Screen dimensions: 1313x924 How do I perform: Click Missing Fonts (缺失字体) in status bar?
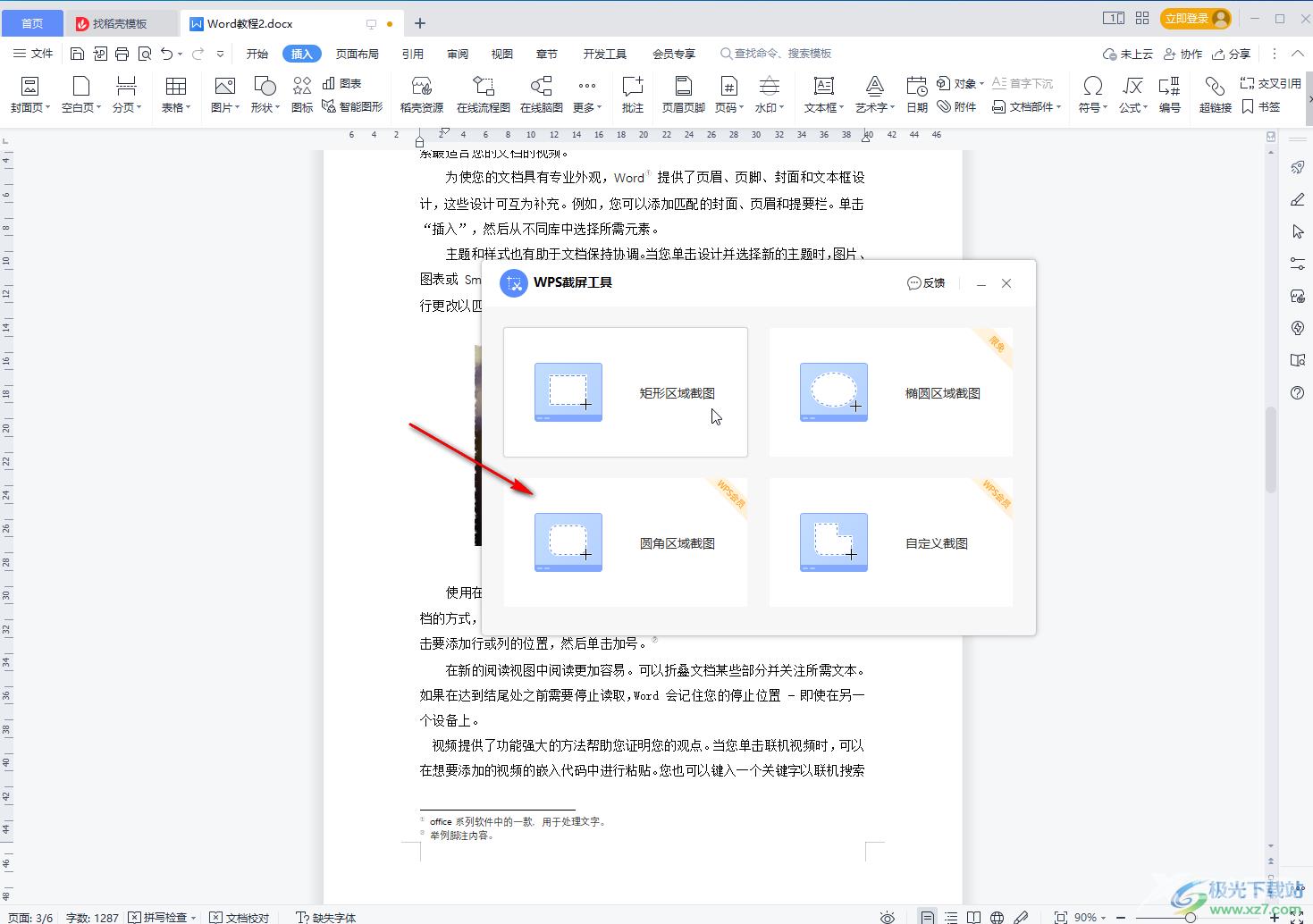[326, 917]
